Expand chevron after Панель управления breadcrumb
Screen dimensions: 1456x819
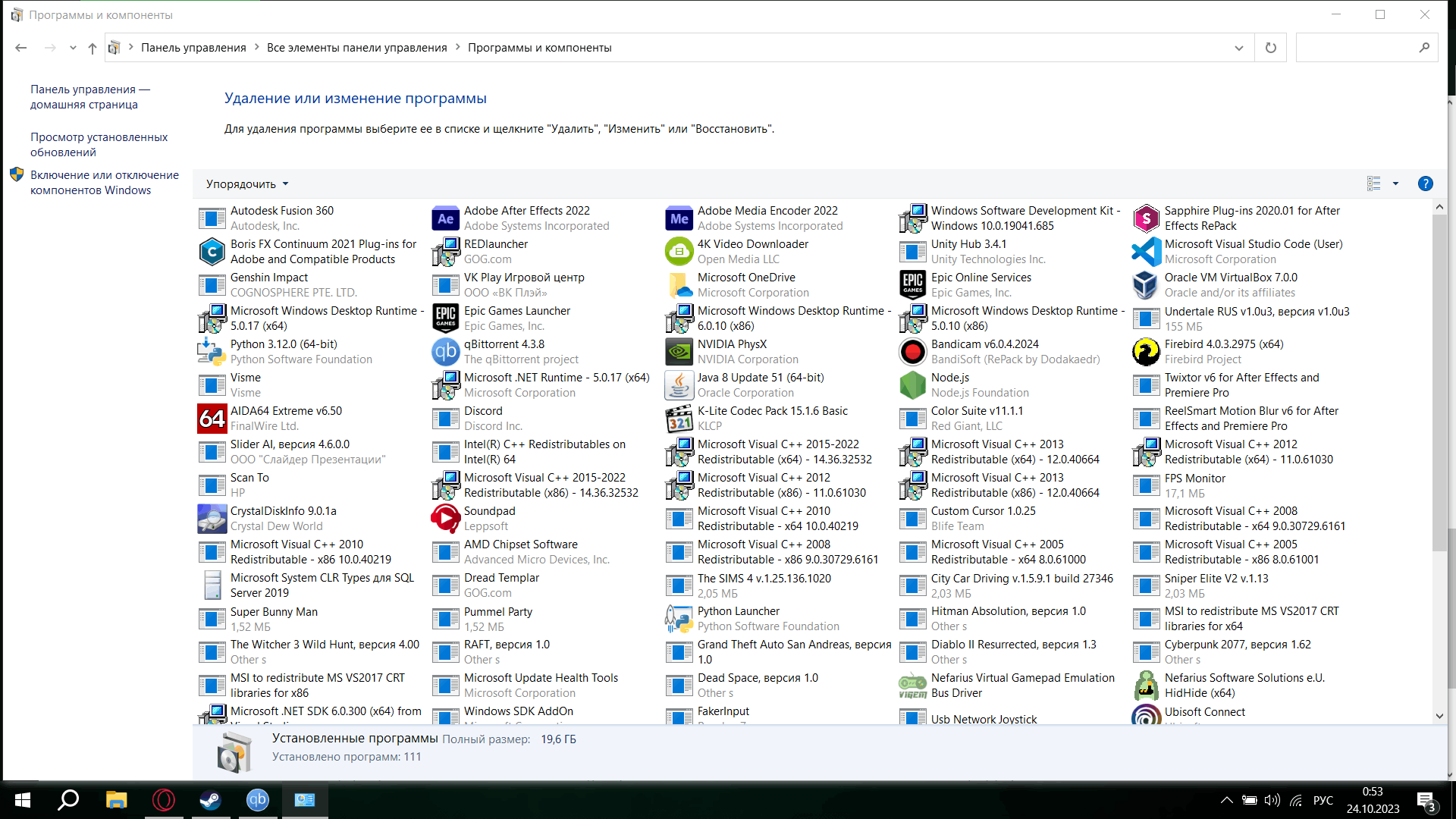(256, 48)
